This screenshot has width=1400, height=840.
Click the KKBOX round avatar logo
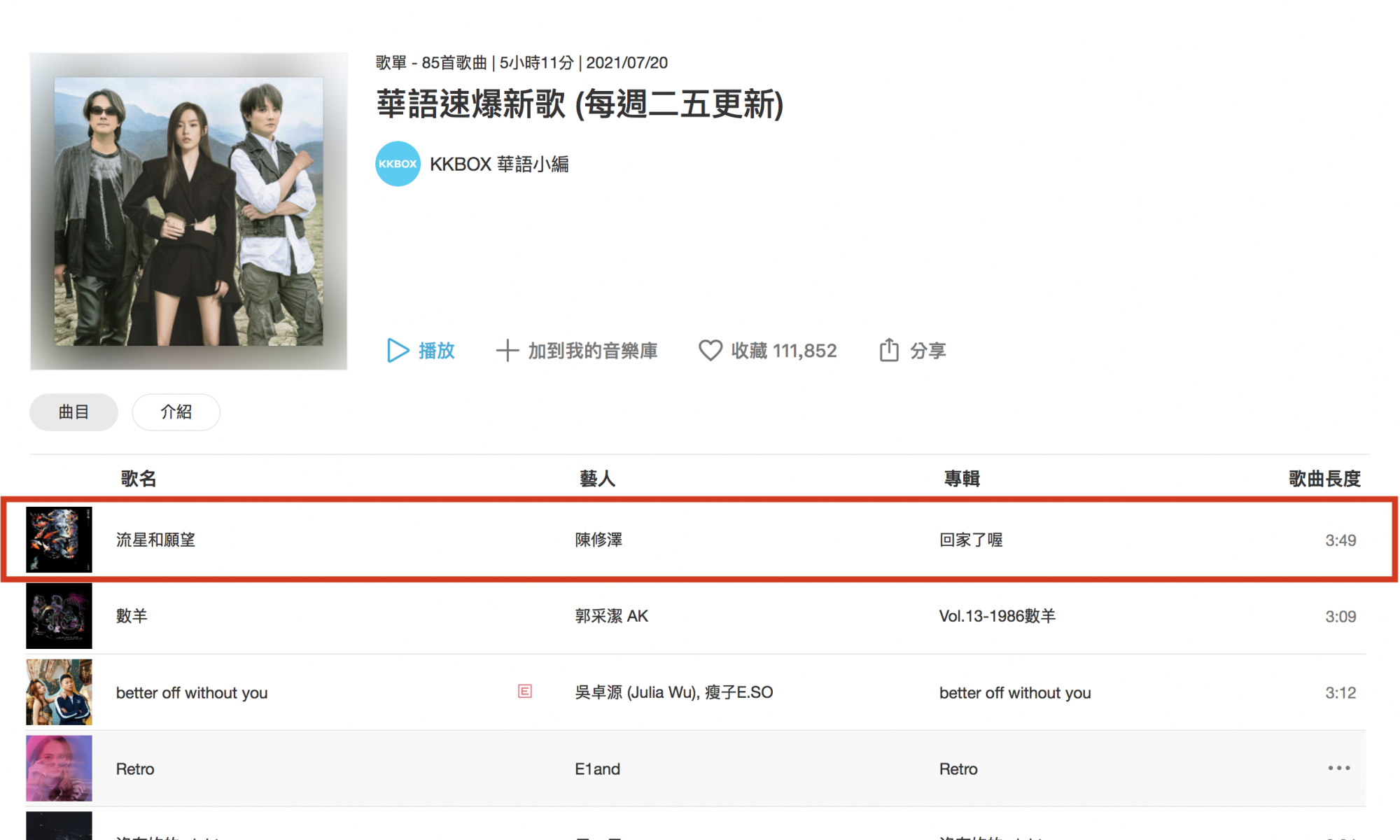click(x=398, y=164)
